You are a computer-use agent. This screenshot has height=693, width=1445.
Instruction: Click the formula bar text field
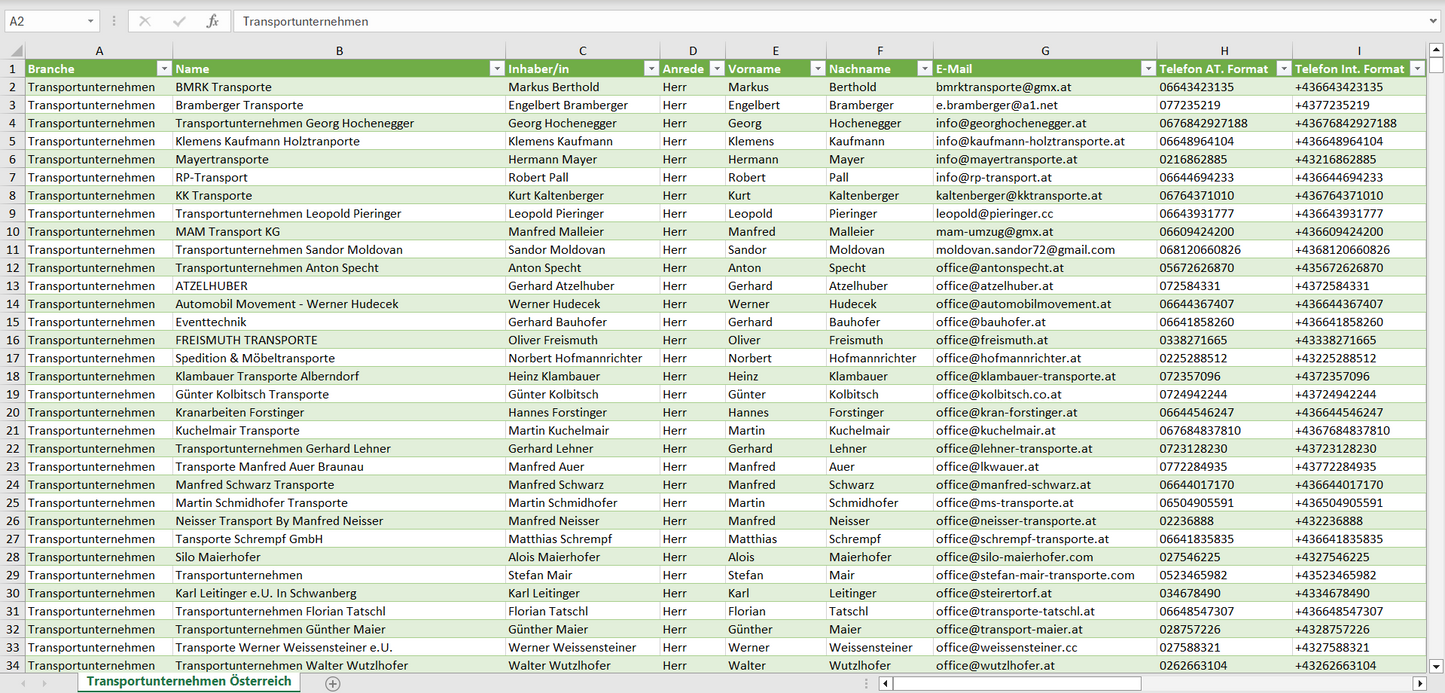pos(800,21)
